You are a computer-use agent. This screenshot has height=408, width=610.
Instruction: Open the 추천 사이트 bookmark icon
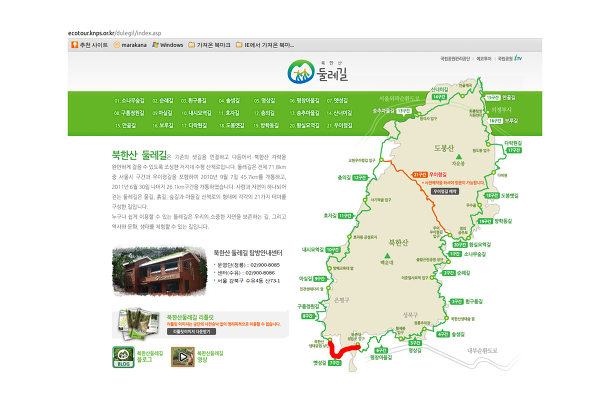pos(75,45)
